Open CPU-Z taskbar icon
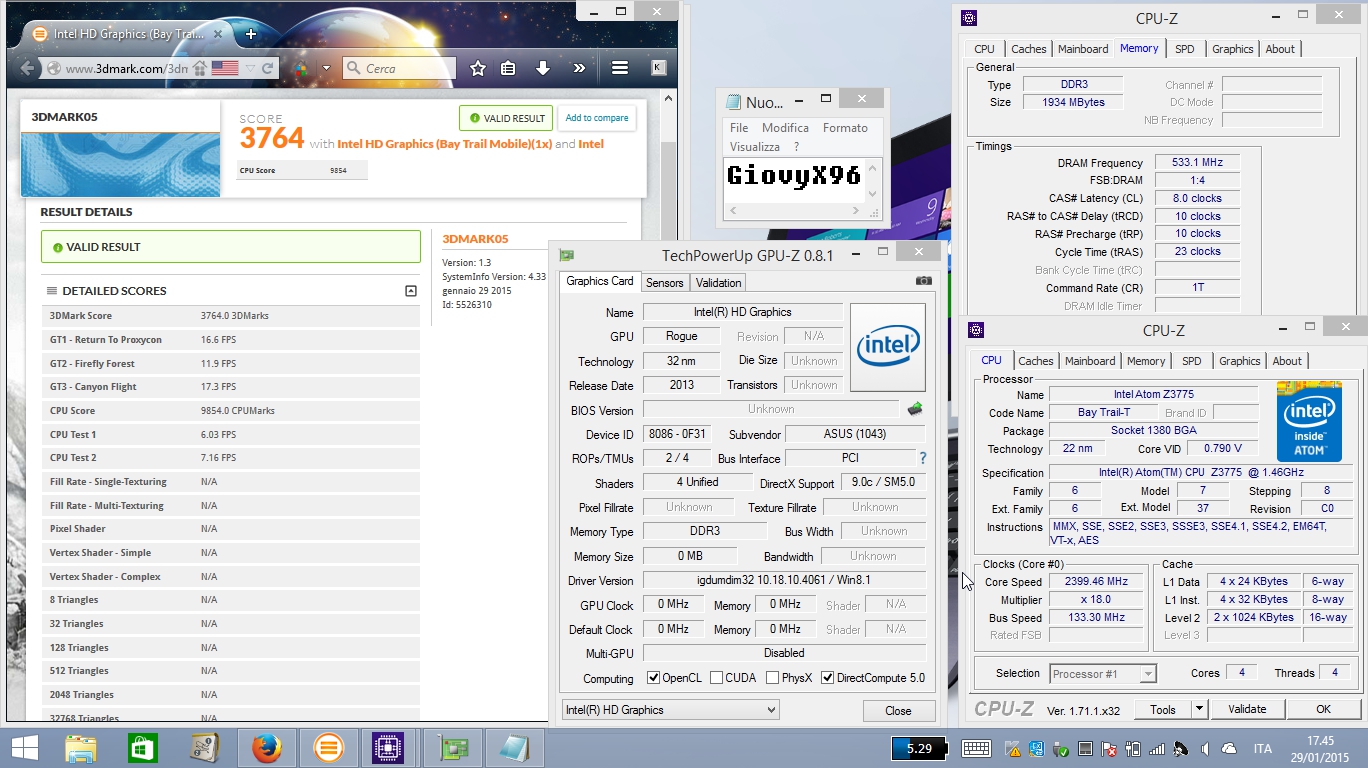Screen dimensions: 1368x768 [x=388, y=747]
